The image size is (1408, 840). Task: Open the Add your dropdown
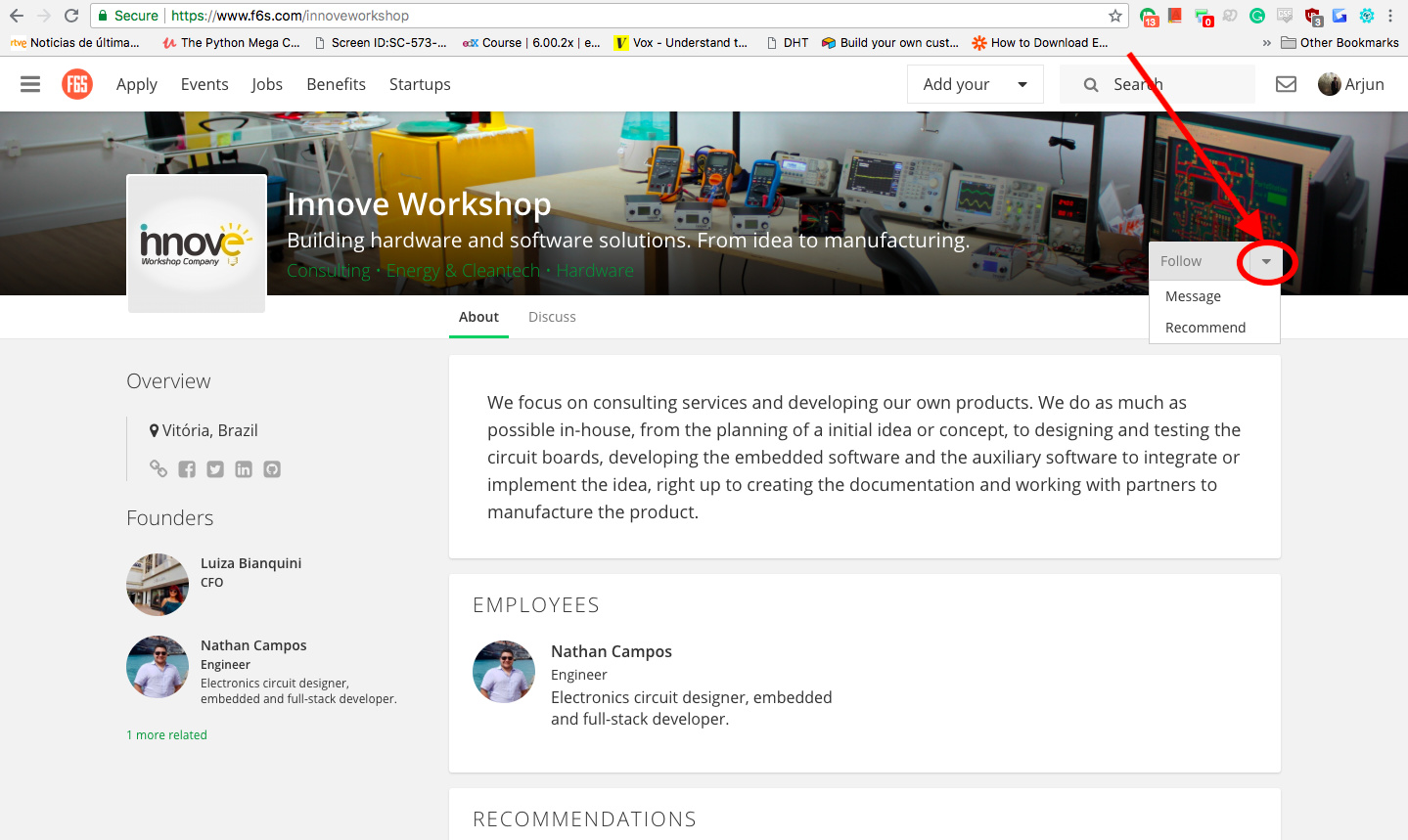pos(975,84)
